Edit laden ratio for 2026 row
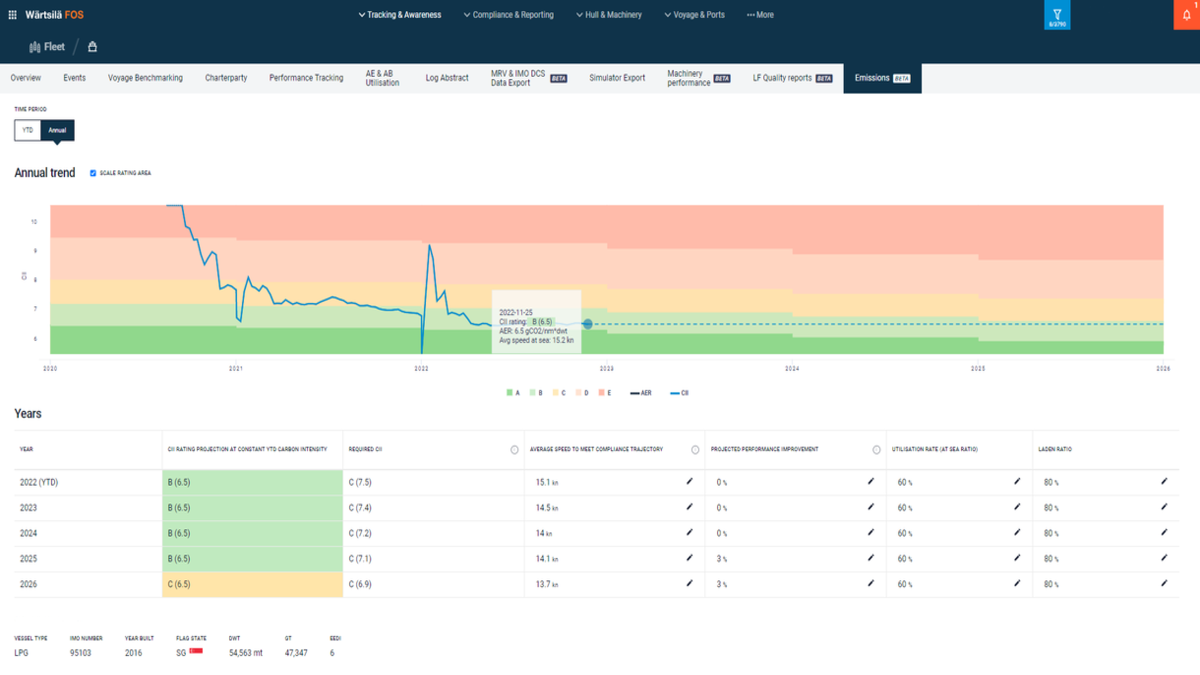Image resolution: width=1200 pixels, height=675 pixels. 1164,583
